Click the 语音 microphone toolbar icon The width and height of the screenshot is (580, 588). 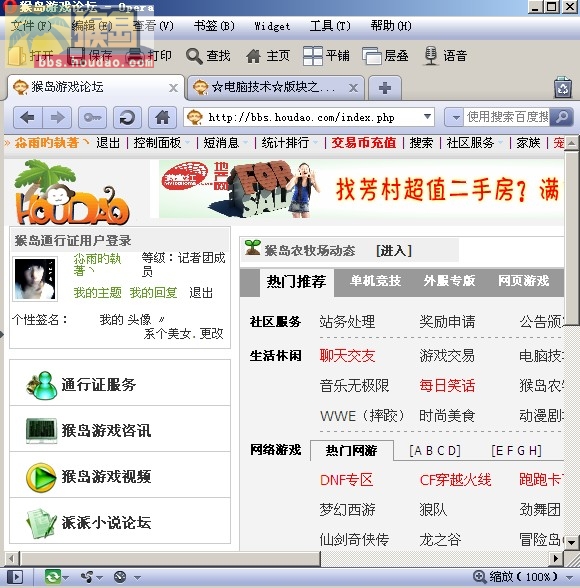(x=431, y=56)
